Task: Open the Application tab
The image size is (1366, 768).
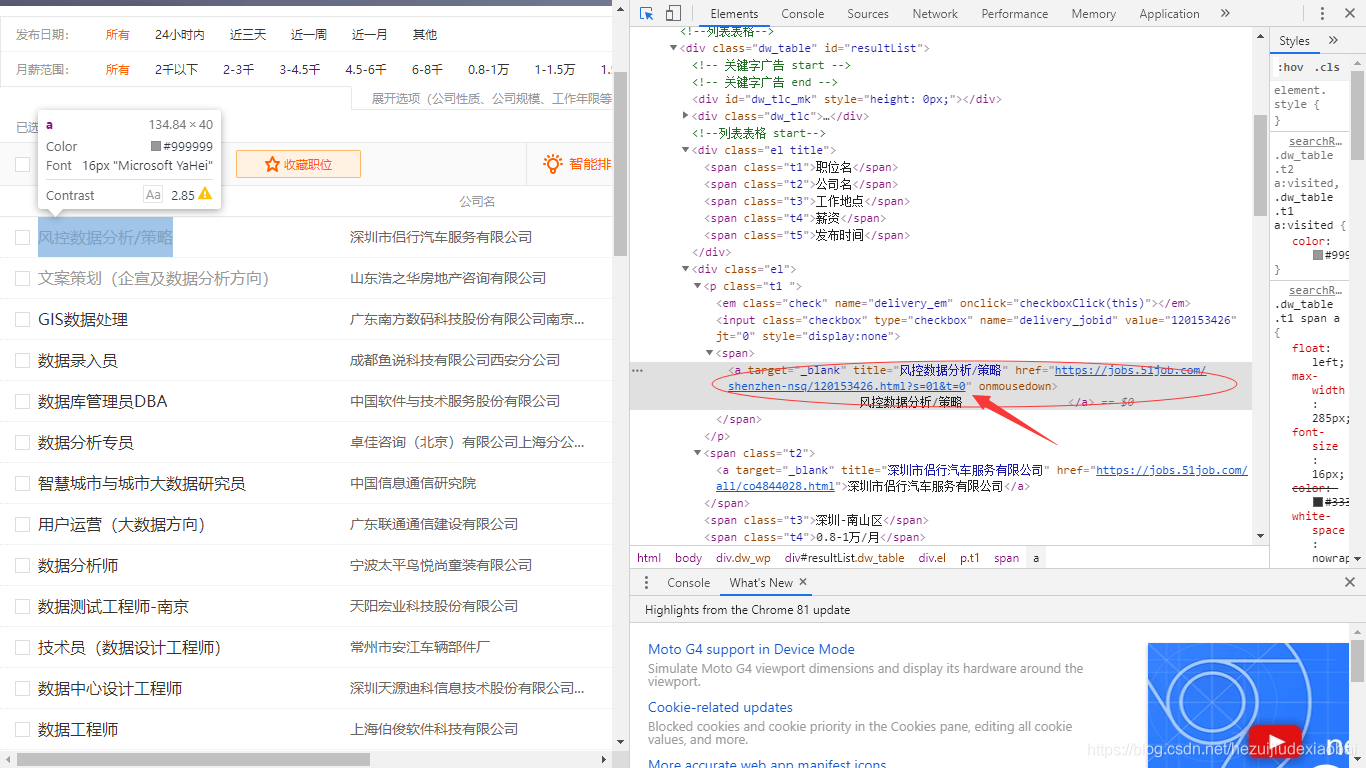Action: point(1169,14)
